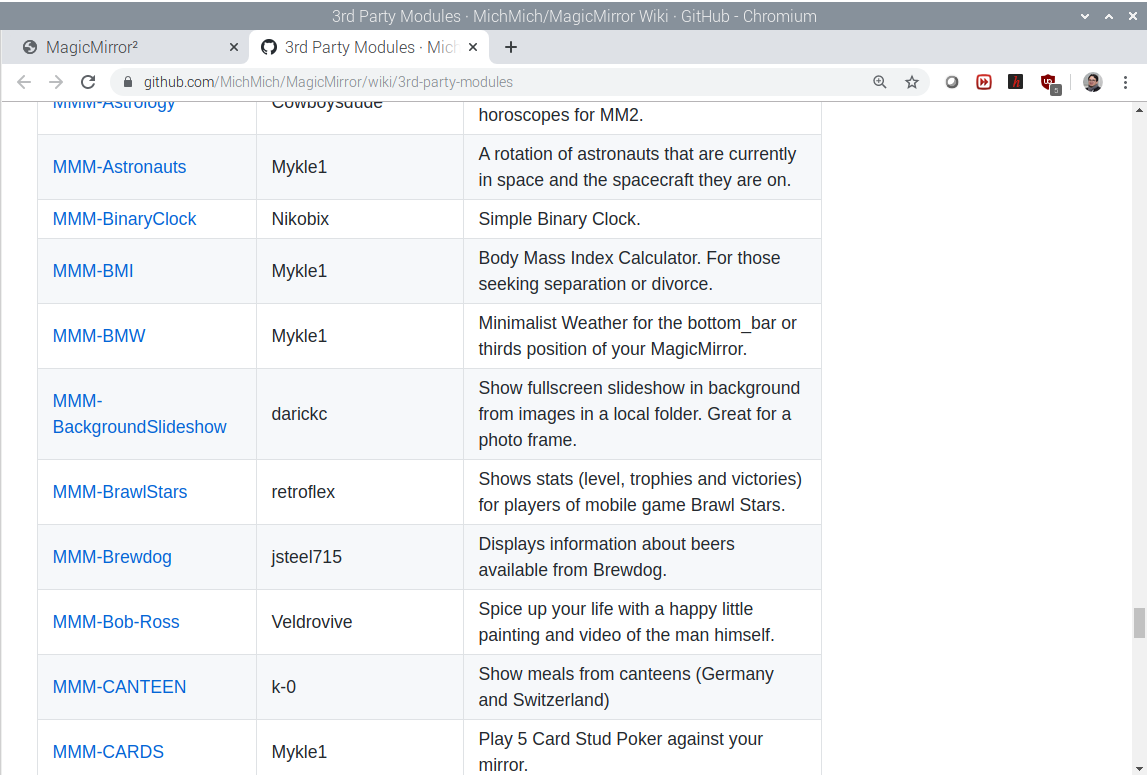Close the 3rd Party Modules tab
This screenshot has height=777, width=1147.
coord(473,47)
